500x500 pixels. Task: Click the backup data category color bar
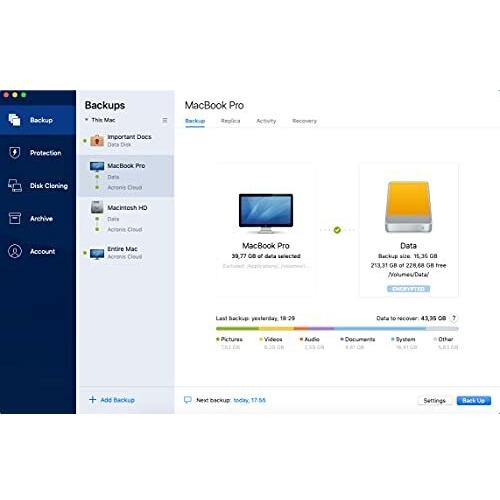click(x=337, y=329)
